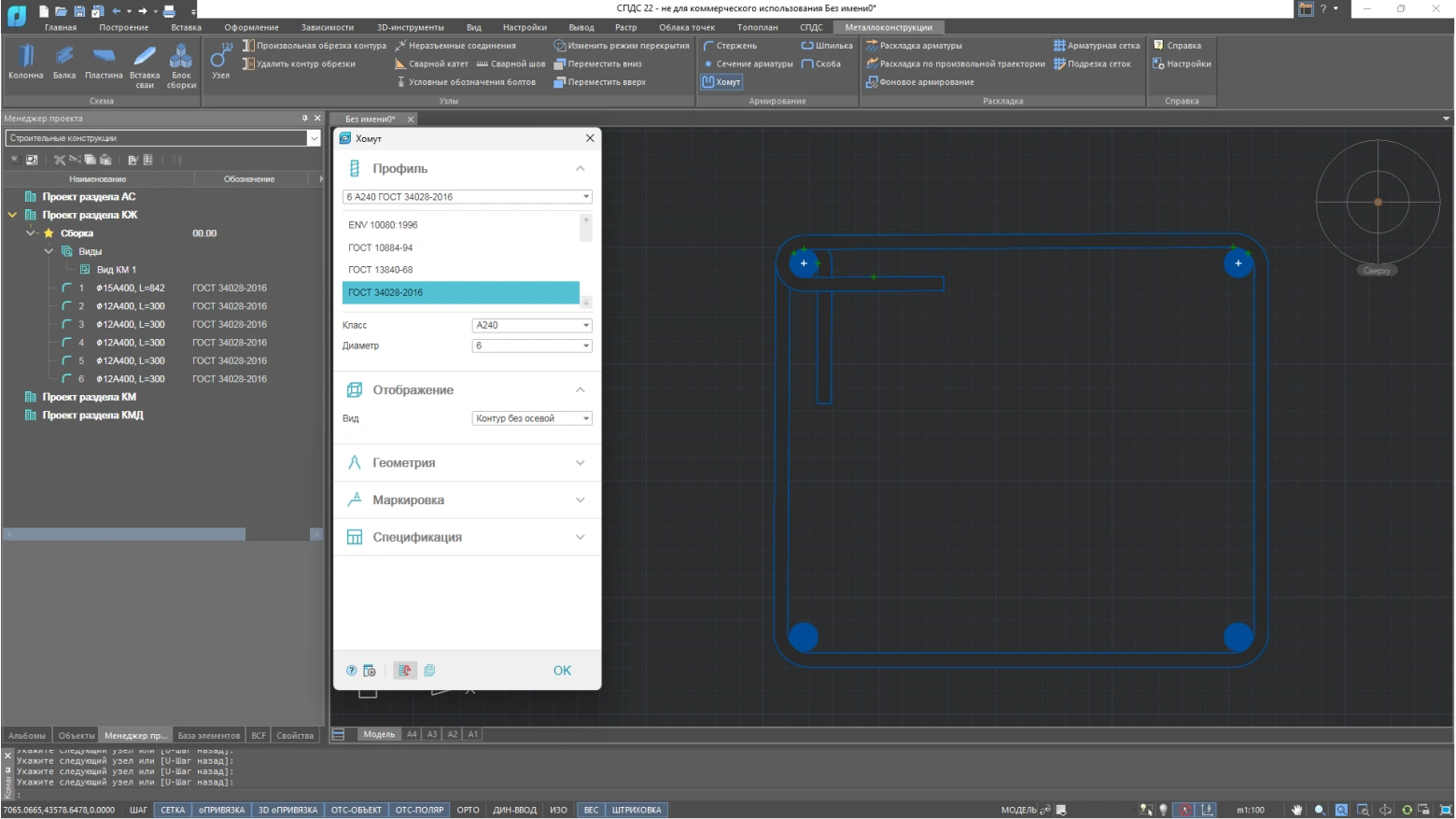Toggle ОРТО mode in status bar
This screenshot has width=1456, height=819.
(x=468, y=810)
